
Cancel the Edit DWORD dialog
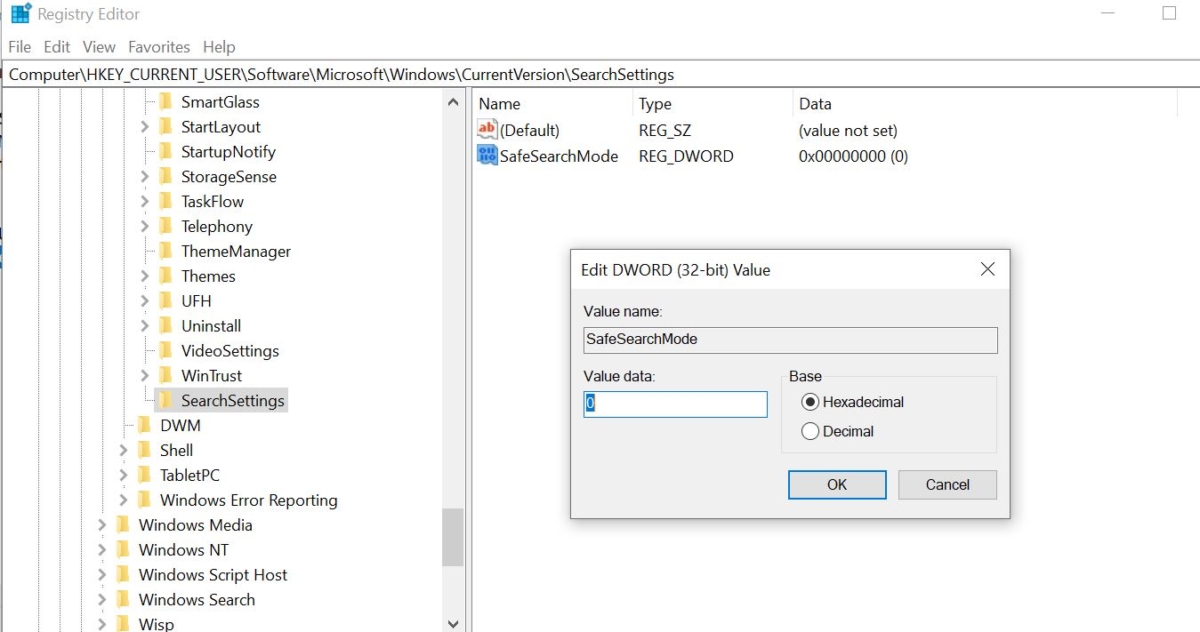click(946, 484)
